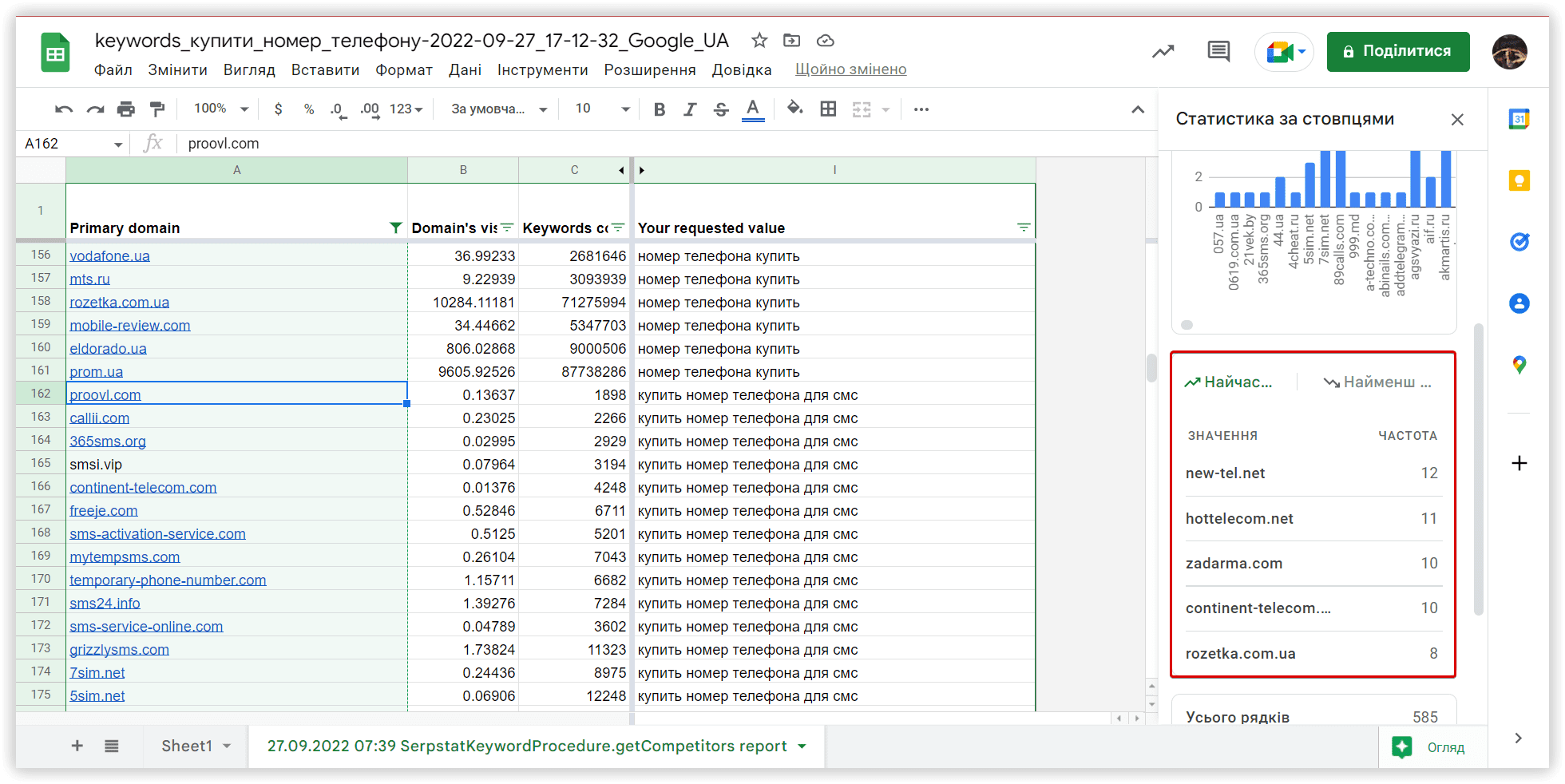Increase decimal places
This screenshot has height=784, width=1565.
pos(370,109)
